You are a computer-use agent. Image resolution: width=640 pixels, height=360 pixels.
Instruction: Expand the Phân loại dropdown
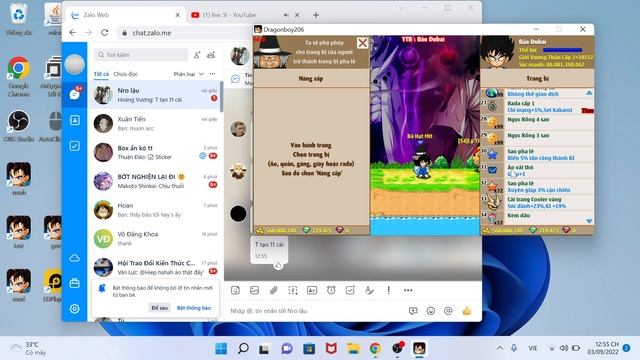(x=189, y=74)
